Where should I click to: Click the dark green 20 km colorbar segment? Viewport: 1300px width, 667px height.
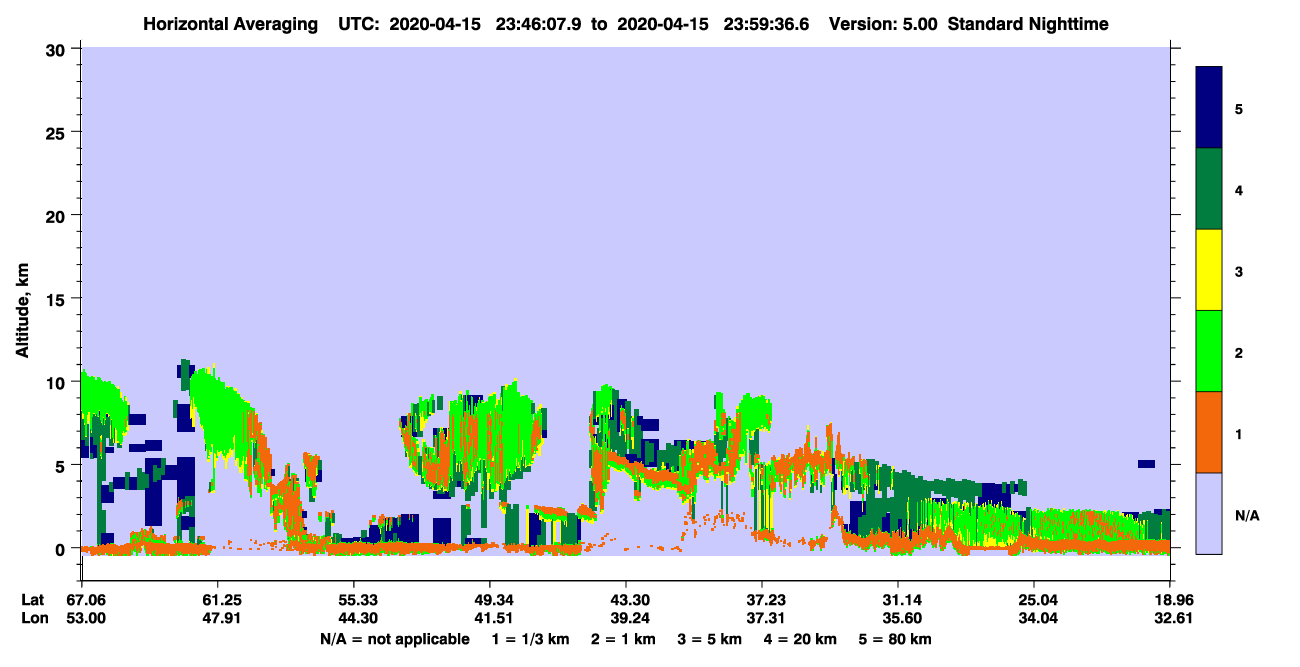pyautogui.click(x=1209, y=189)
